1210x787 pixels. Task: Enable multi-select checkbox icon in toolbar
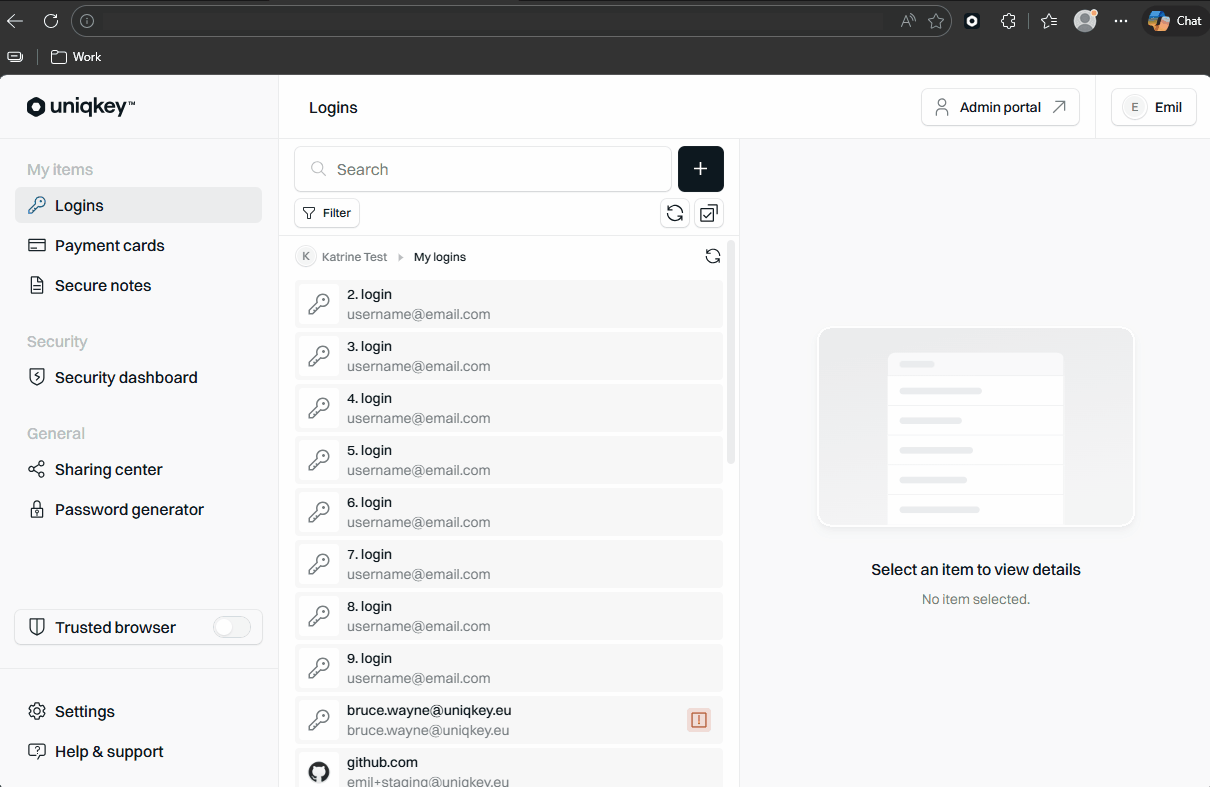(709, 213)
